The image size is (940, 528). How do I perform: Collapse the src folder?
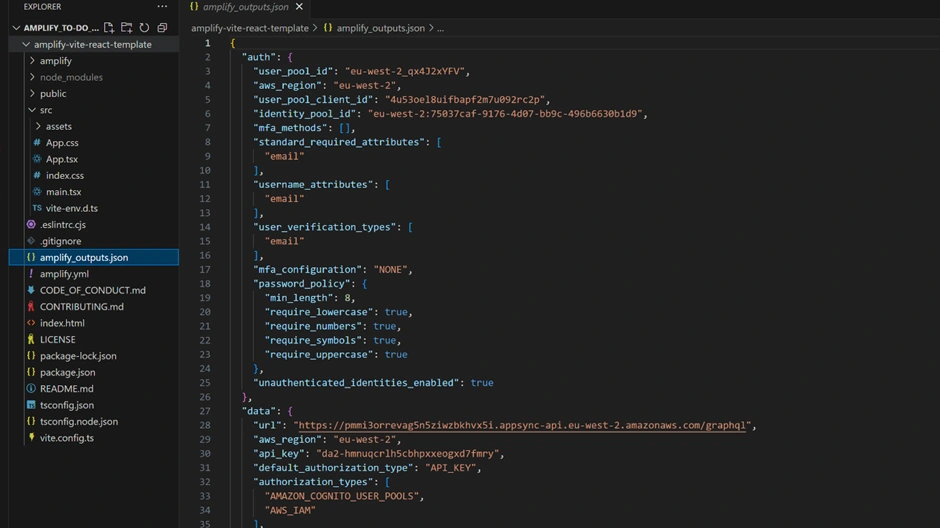[46, 110]
